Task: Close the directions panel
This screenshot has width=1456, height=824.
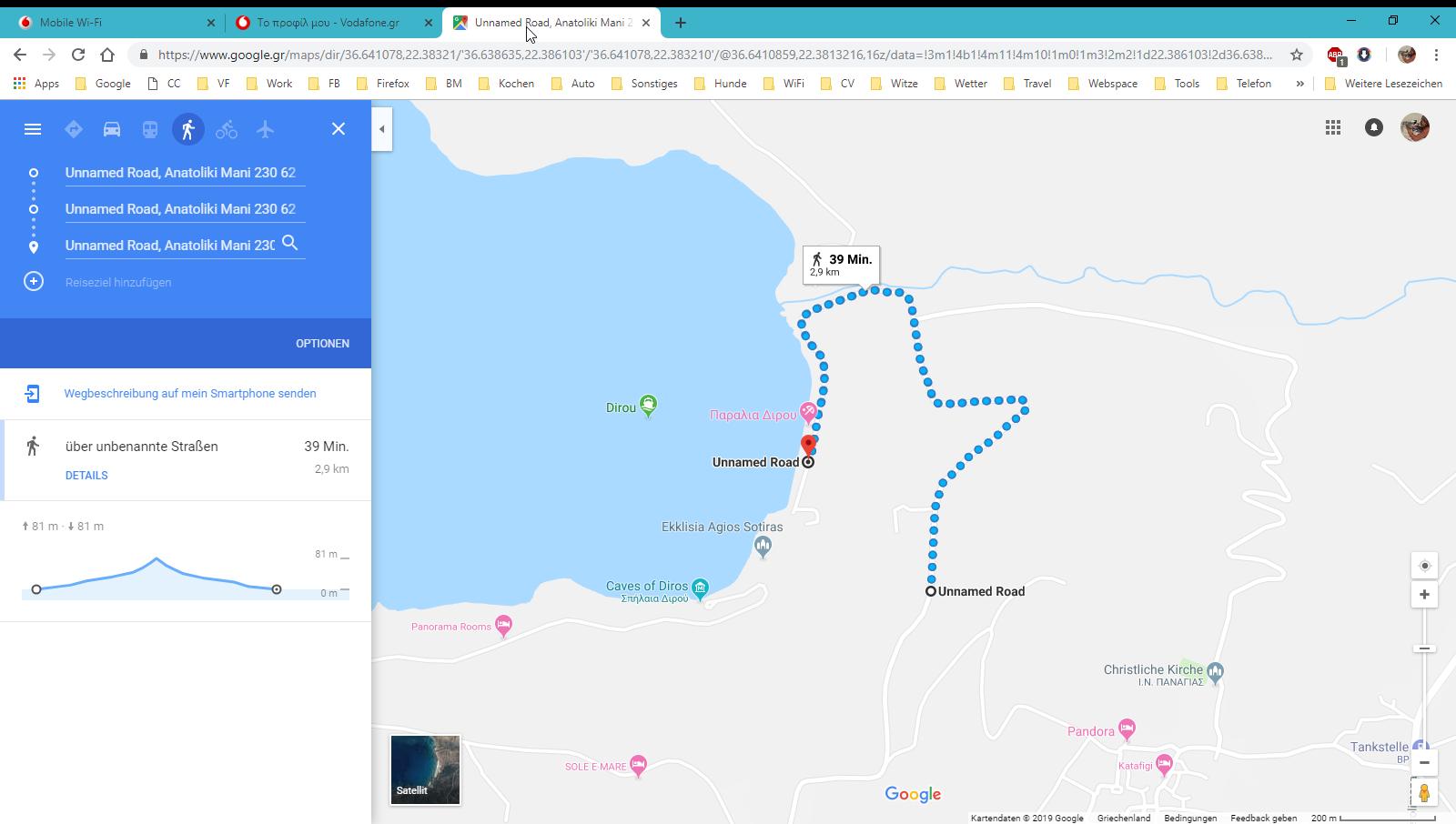Action: pos(339,129)
